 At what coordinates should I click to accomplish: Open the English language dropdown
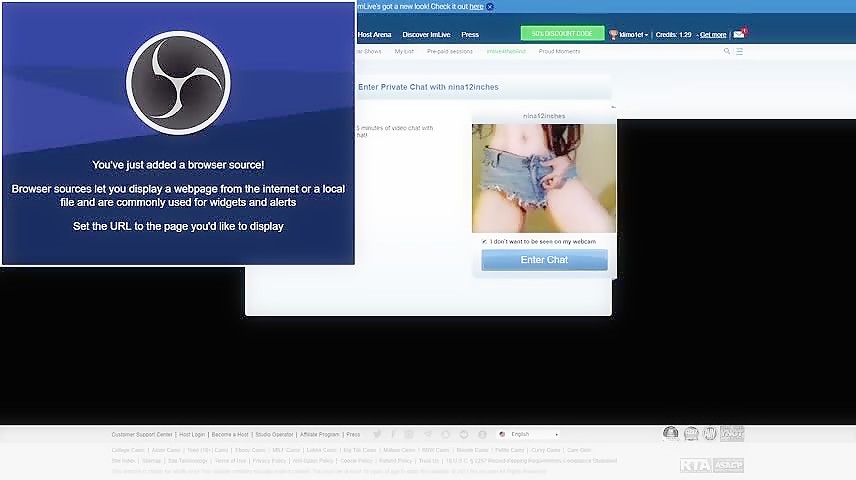pos(528,434)
